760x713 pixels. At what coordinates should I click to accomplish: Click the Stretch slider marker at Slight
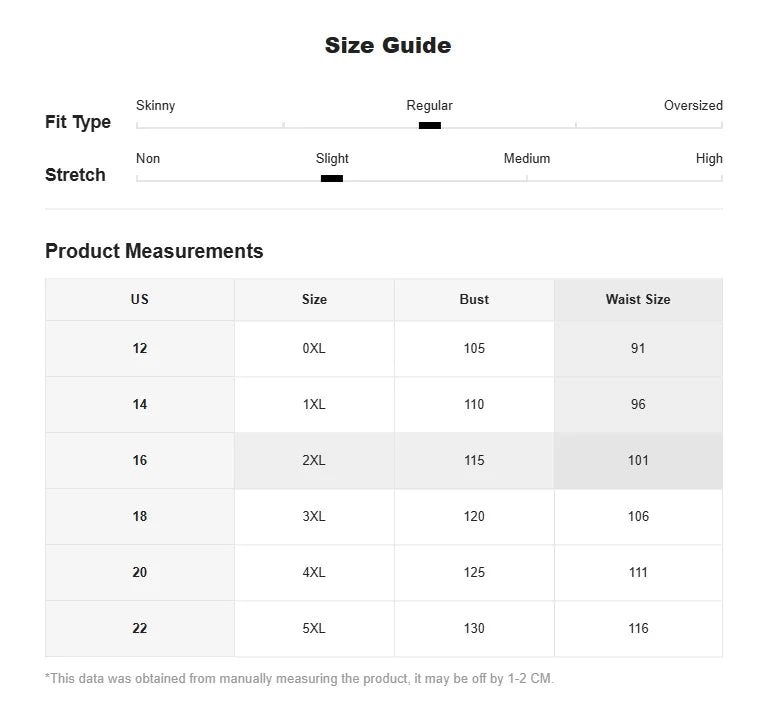(x=332, y=178)
